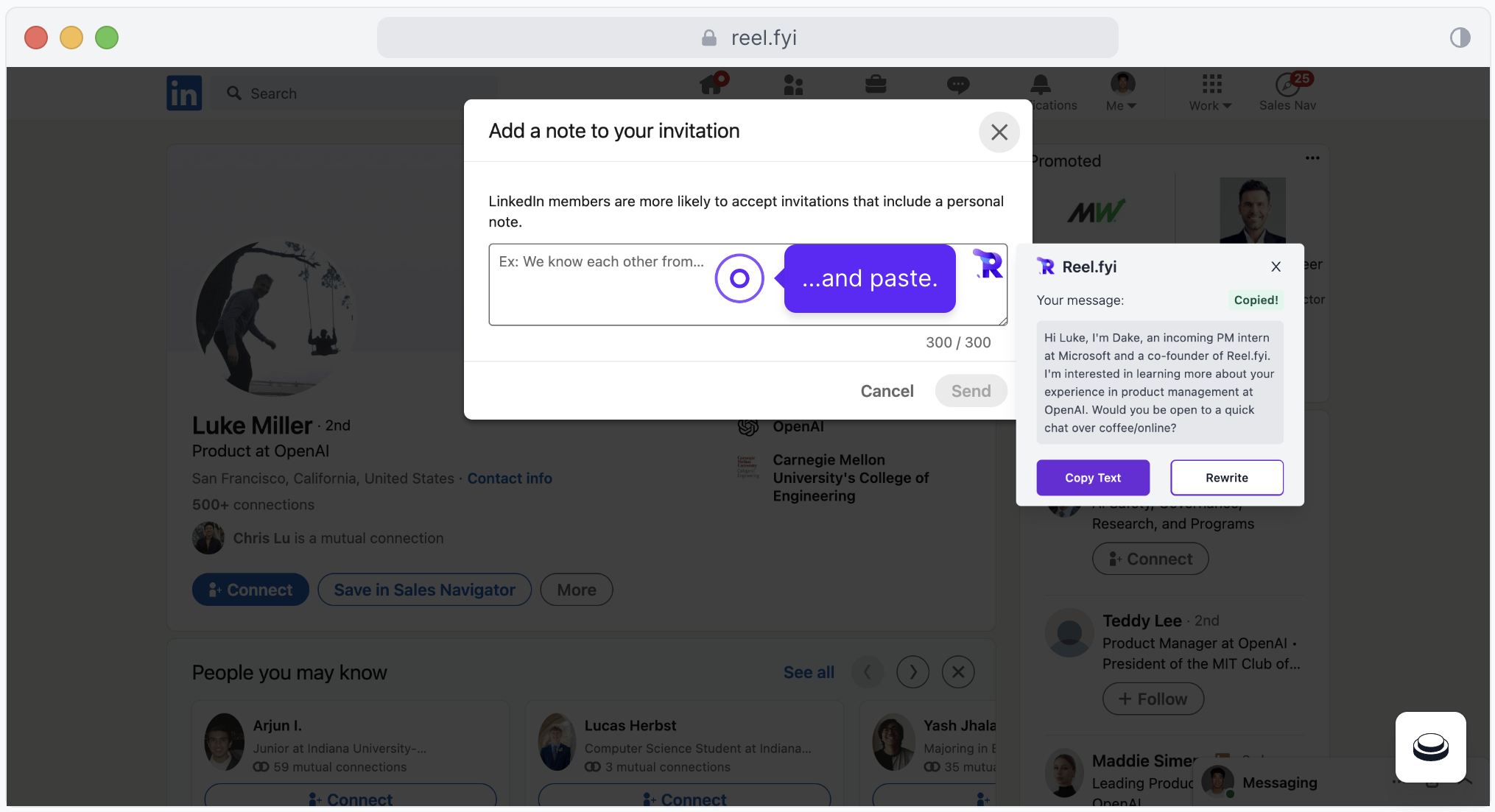Screen dimensions: 1495x812
Task: Click the browser reader contrast icon
Action: 1460,38
